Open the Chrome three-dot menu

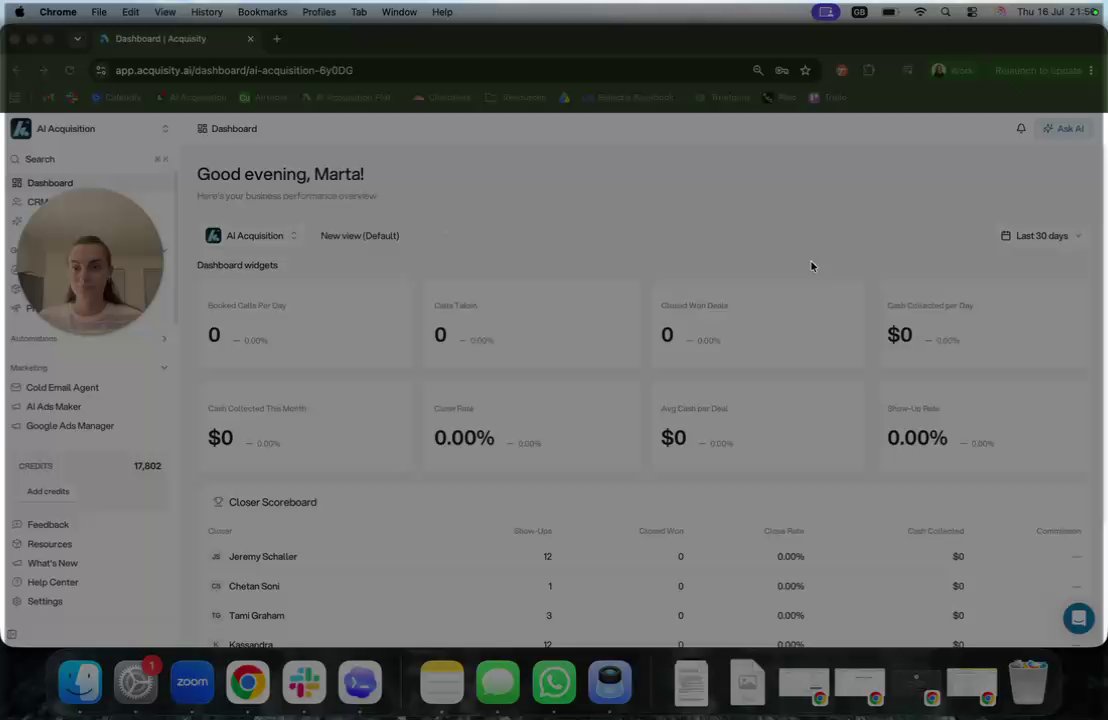(x=1092, y=71)
